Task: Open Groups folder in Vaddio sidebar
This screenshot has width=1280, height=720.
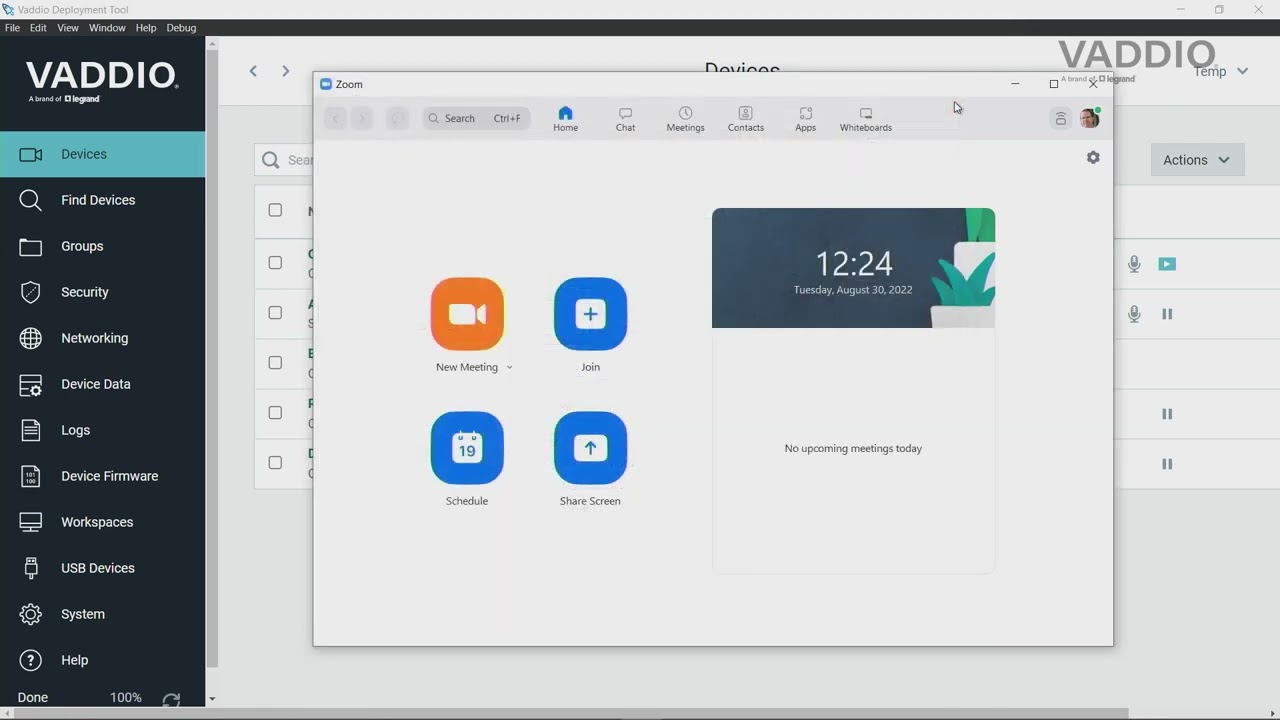Action: [103, 246]
